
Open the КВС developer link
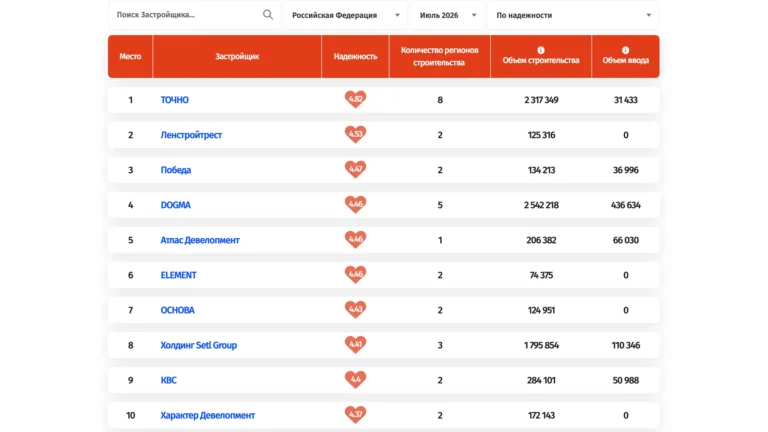168,381
